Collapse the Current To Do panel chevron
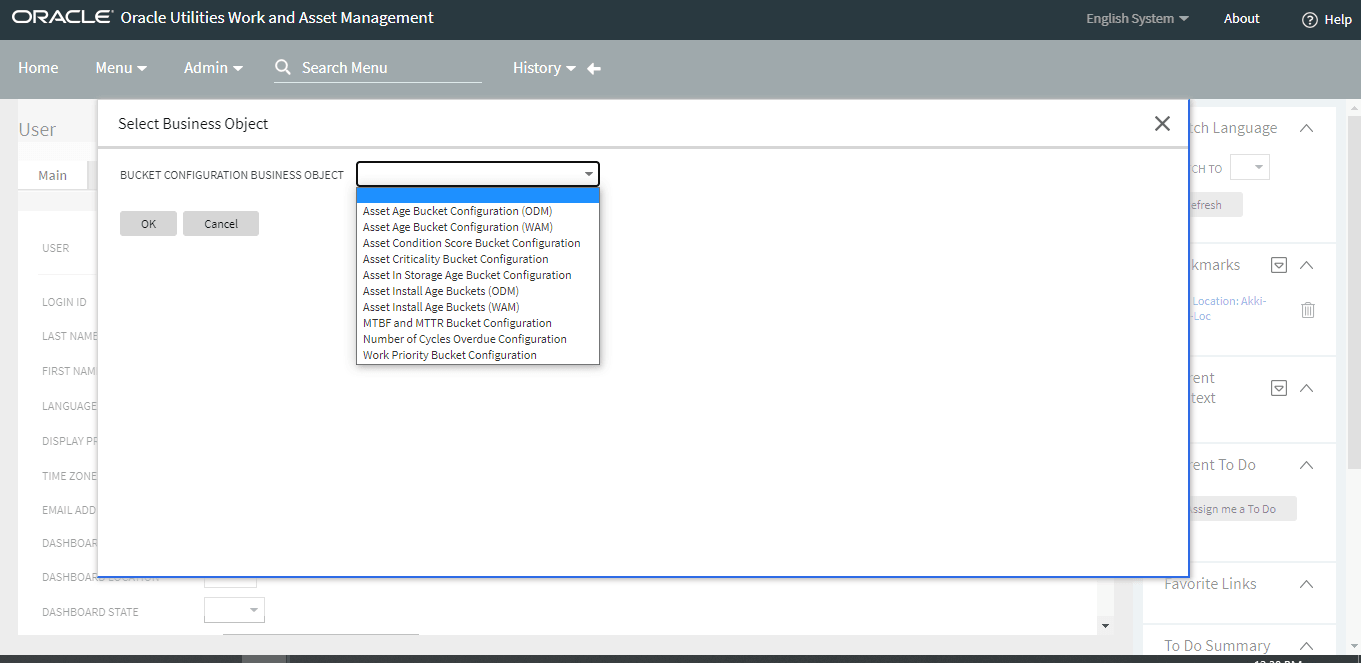 [1306, 464]
